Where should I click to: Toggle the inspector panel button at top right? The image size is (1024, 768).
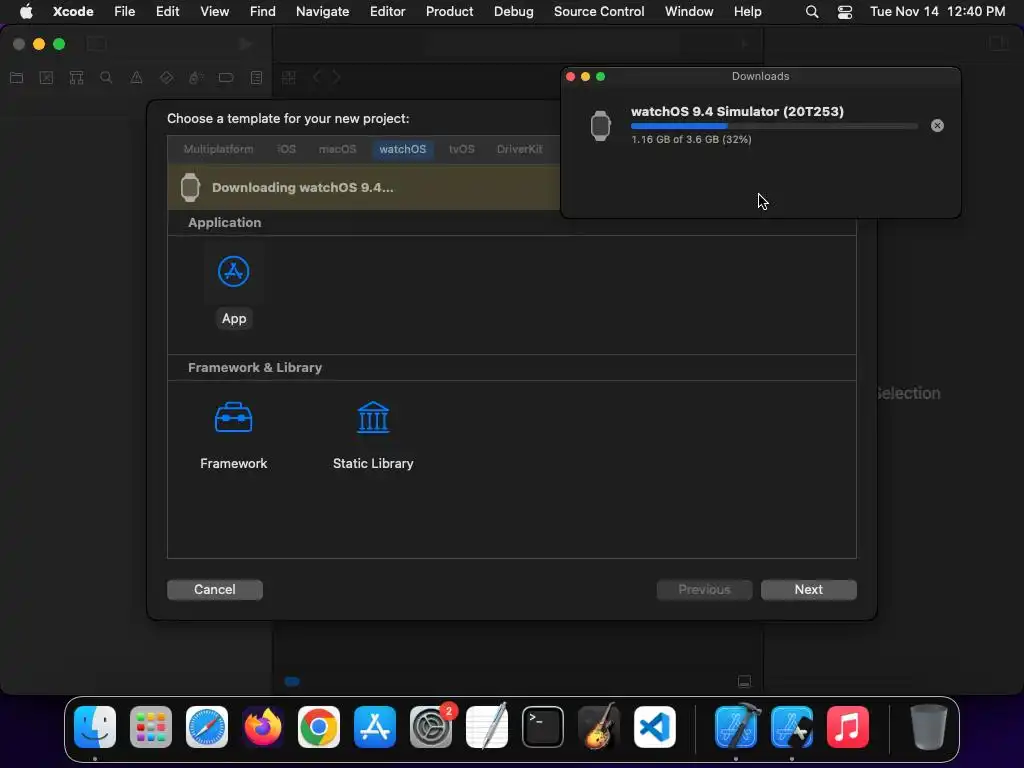click(999, 43)
